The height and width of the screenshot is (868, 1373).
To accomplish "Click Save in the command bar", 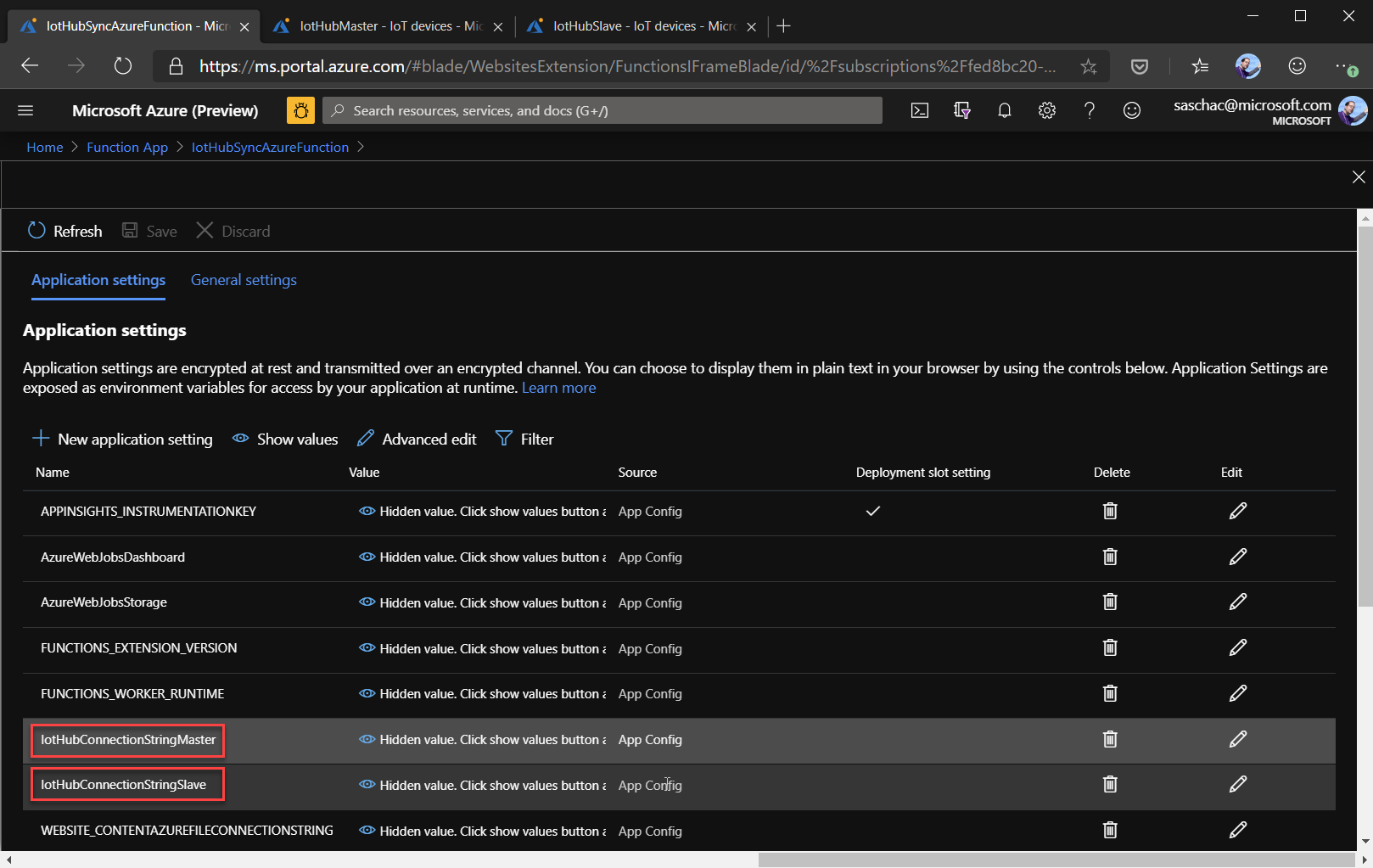I will click(x=149, y=231).
